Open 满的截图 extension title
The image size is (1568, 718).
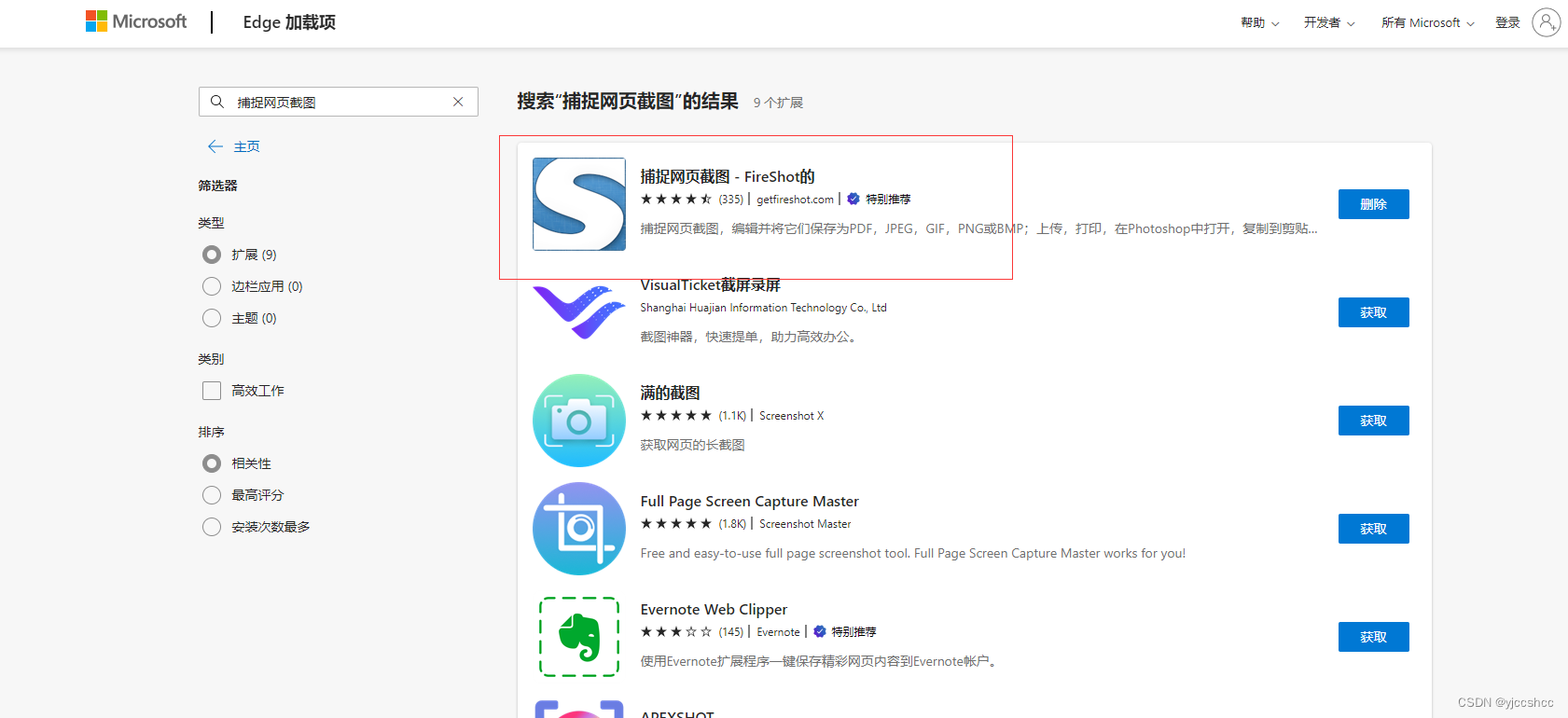[670, 393]
